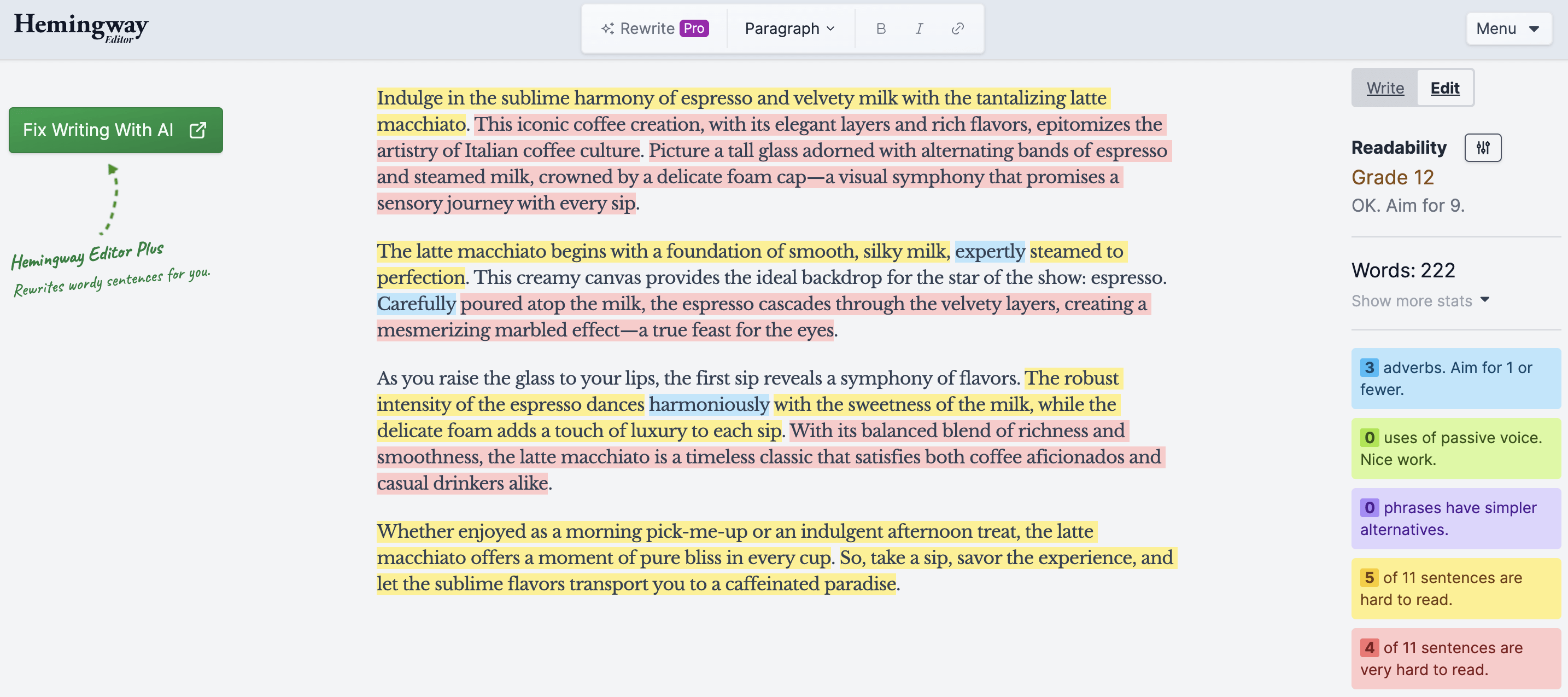1568x697 pixels.
Task: Click the hard to read yellow card
Action: pos(1455,589)
